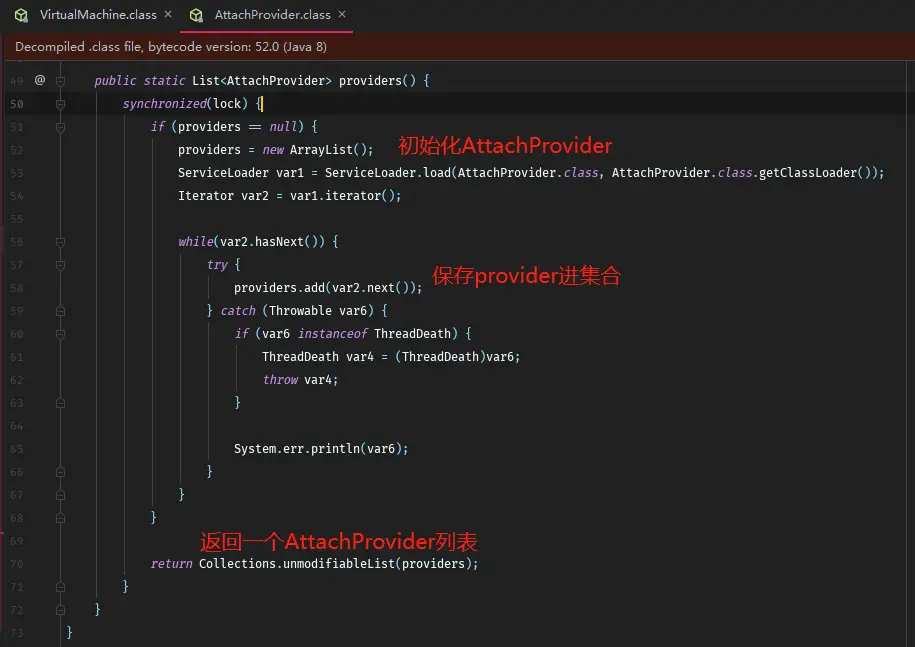915x647 pixels.
Task: Click 'ServiceLoader.load' call on line 53
Action: click(388, 173)
